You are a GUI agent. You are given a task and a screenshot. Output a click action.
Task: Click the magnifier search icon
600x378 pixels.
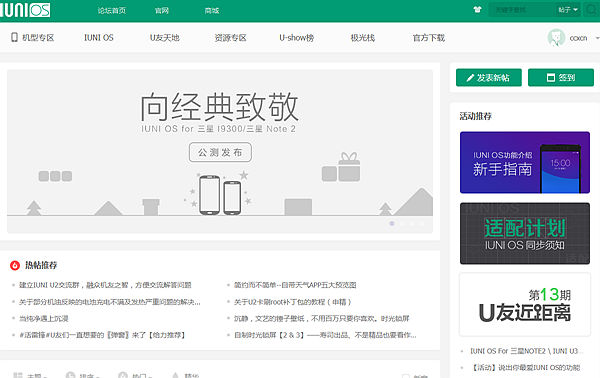[591, 10]
